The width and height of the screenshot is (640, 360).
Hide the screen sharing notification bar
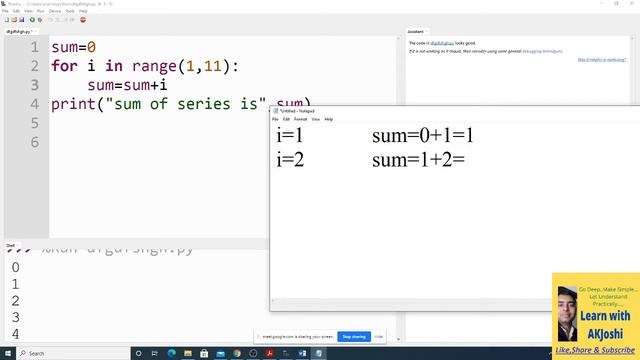[x=378, y=337]
